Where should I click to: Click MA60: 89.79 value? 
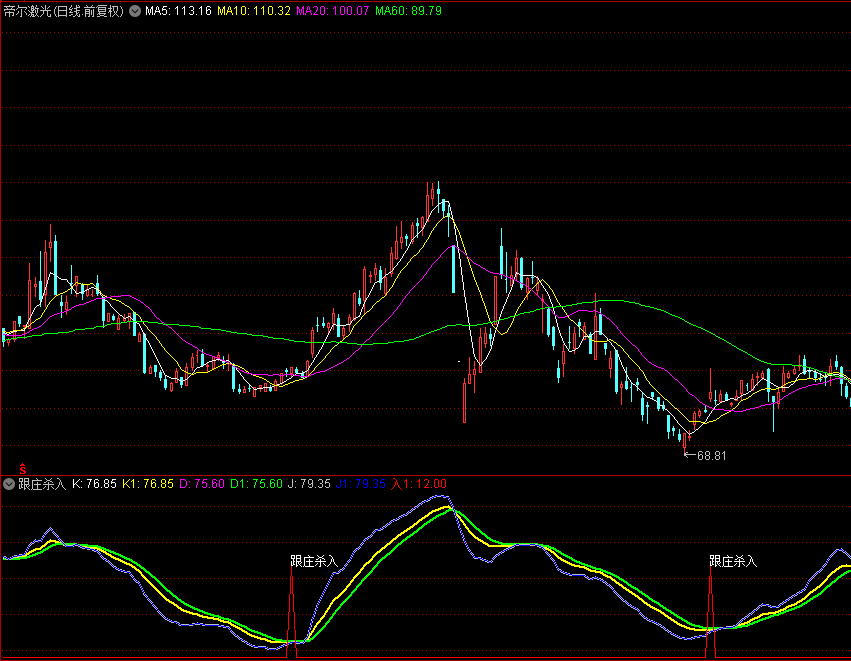pos(408,11)
